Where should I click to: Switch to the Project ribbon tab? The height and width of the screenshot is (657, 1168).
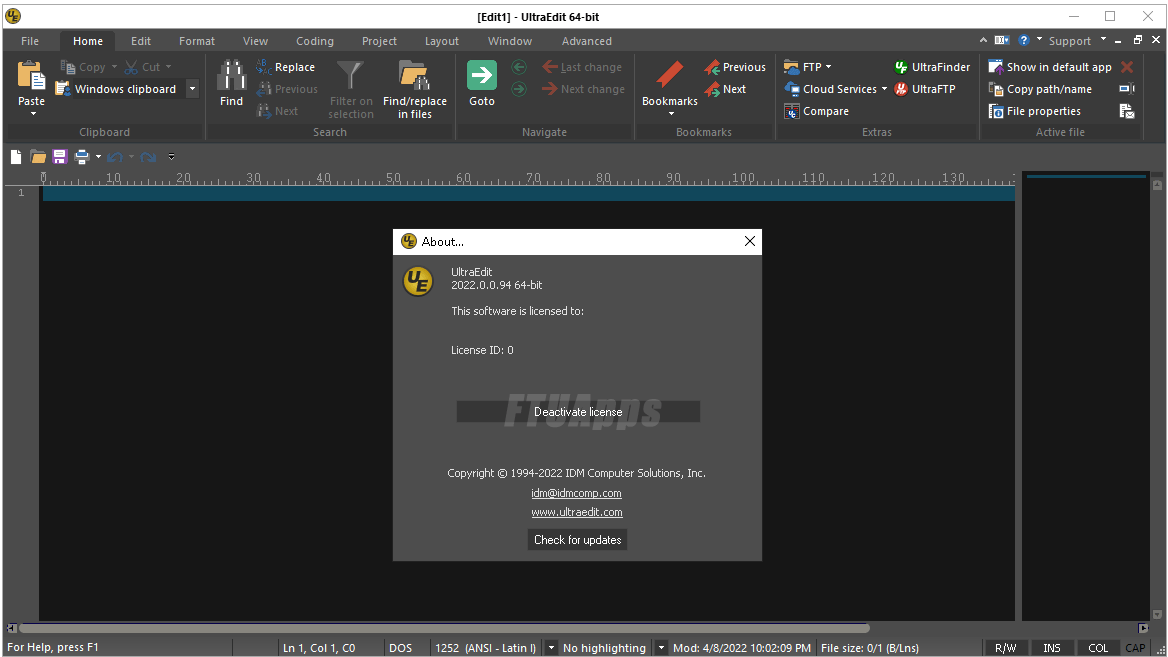[379, 41]
